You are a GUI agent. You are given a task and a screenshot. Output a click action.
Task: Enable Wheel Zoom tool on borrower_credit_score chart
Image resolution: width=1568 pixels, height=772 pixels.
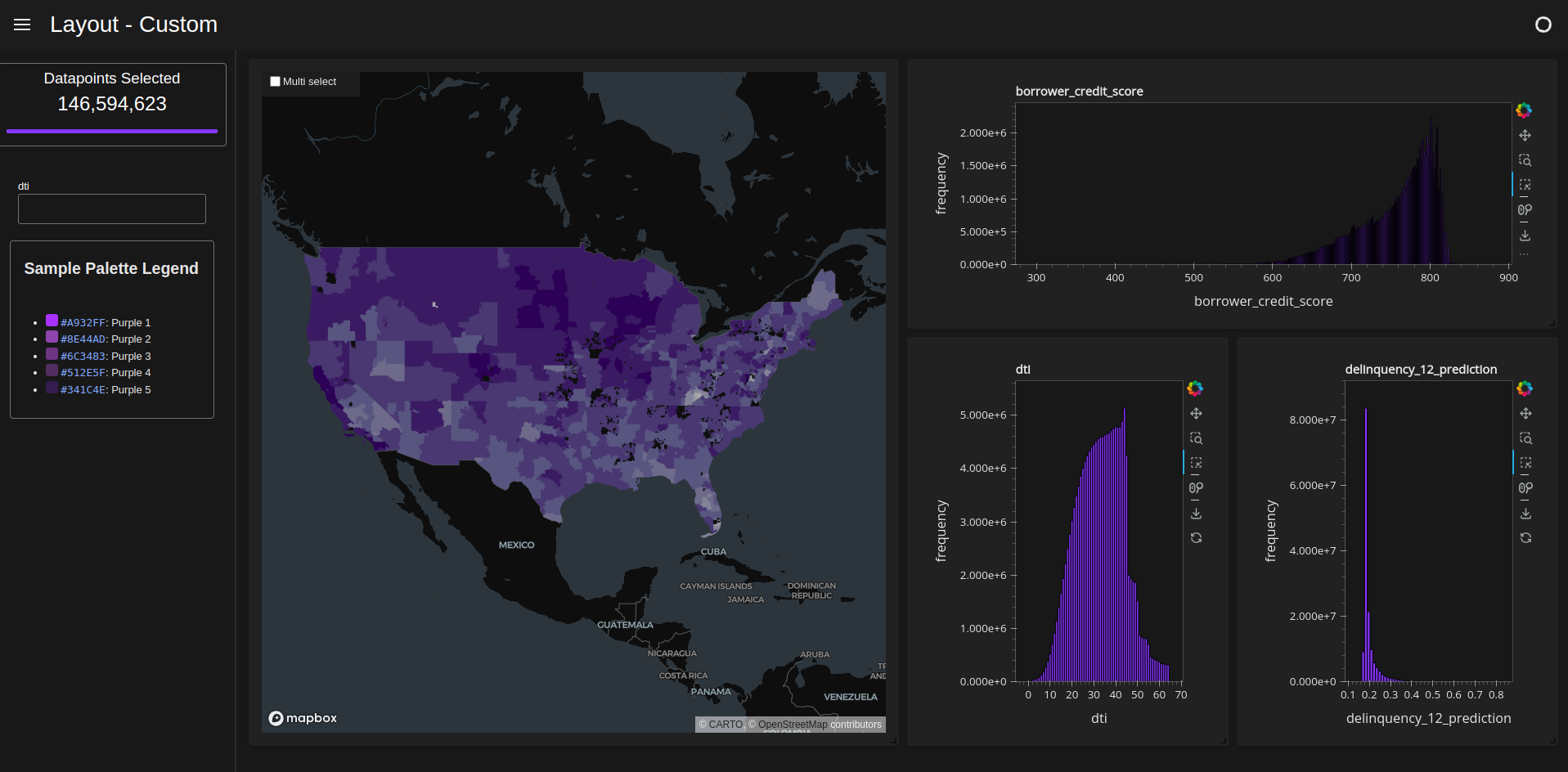(1525, 210)
